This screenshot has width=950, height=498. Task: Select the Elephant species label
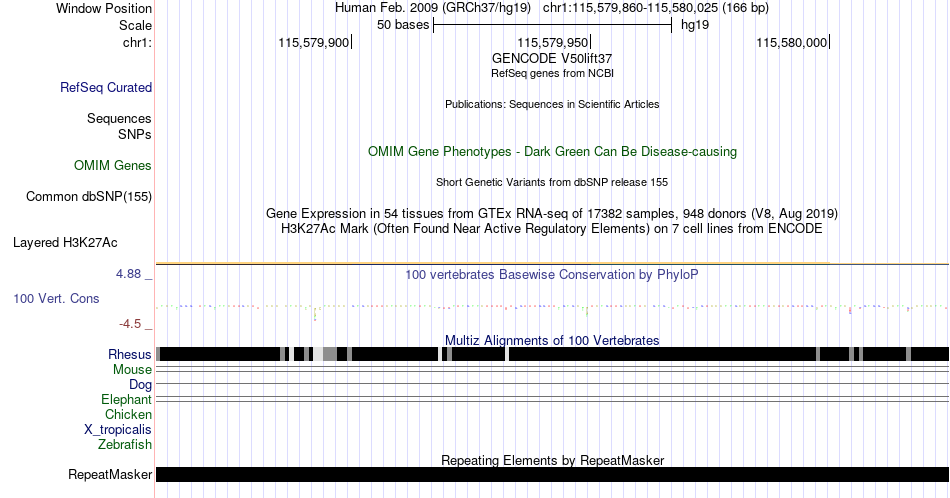pos(127,399)
